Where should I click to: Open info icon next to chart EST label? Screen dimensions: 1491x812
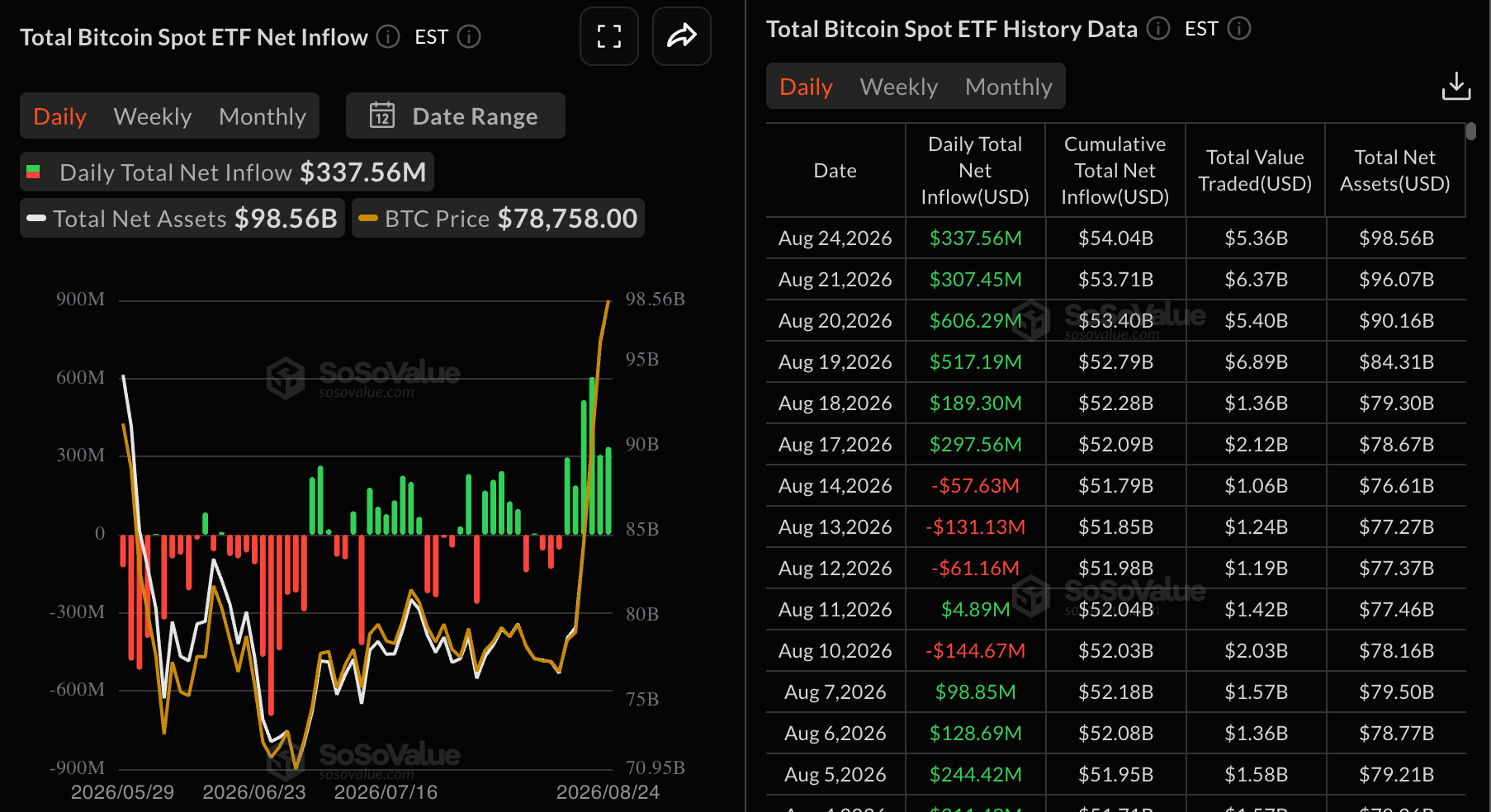click(469, 37)
